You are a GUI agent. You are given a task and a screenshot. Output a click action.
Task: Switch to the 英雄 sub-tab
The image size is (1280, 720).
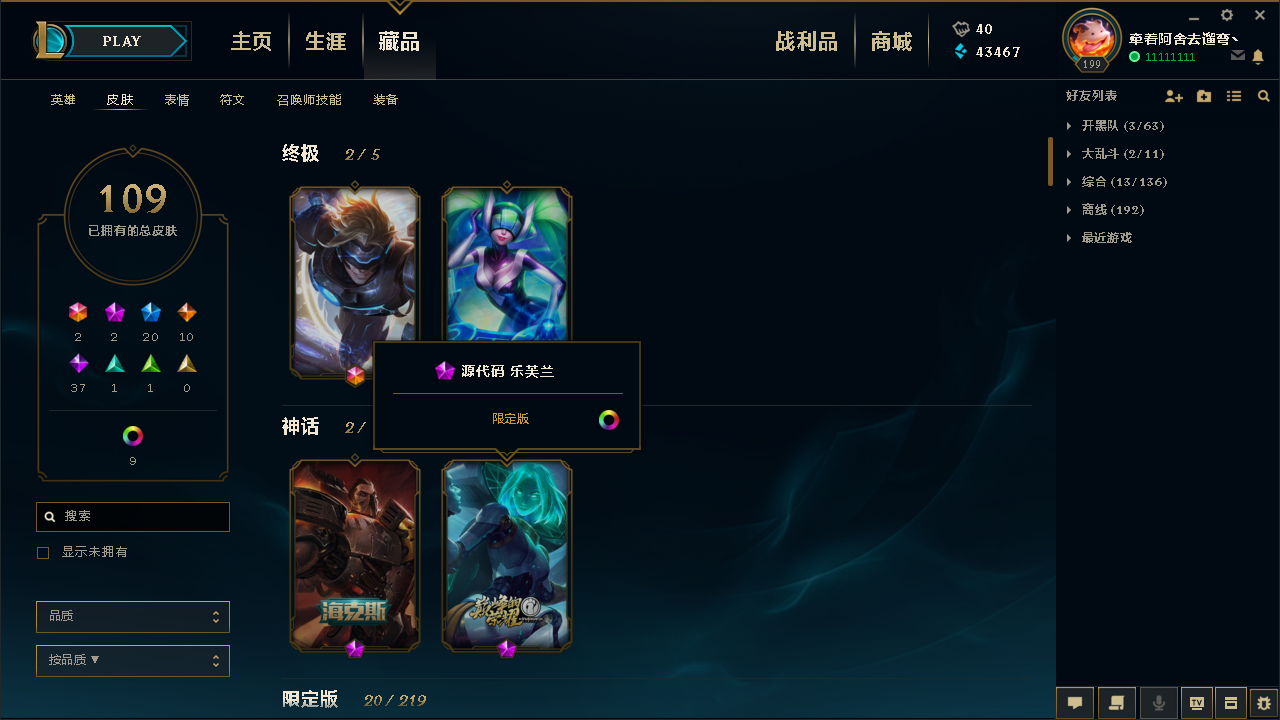click(x=63, y=100)
